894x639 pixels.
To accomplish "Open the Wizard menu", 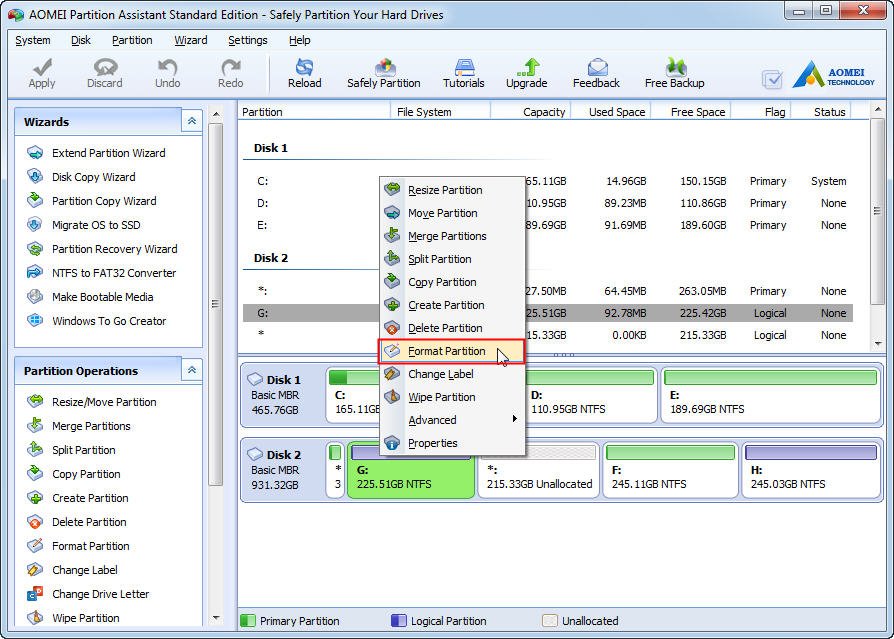I will pos(190,40).
